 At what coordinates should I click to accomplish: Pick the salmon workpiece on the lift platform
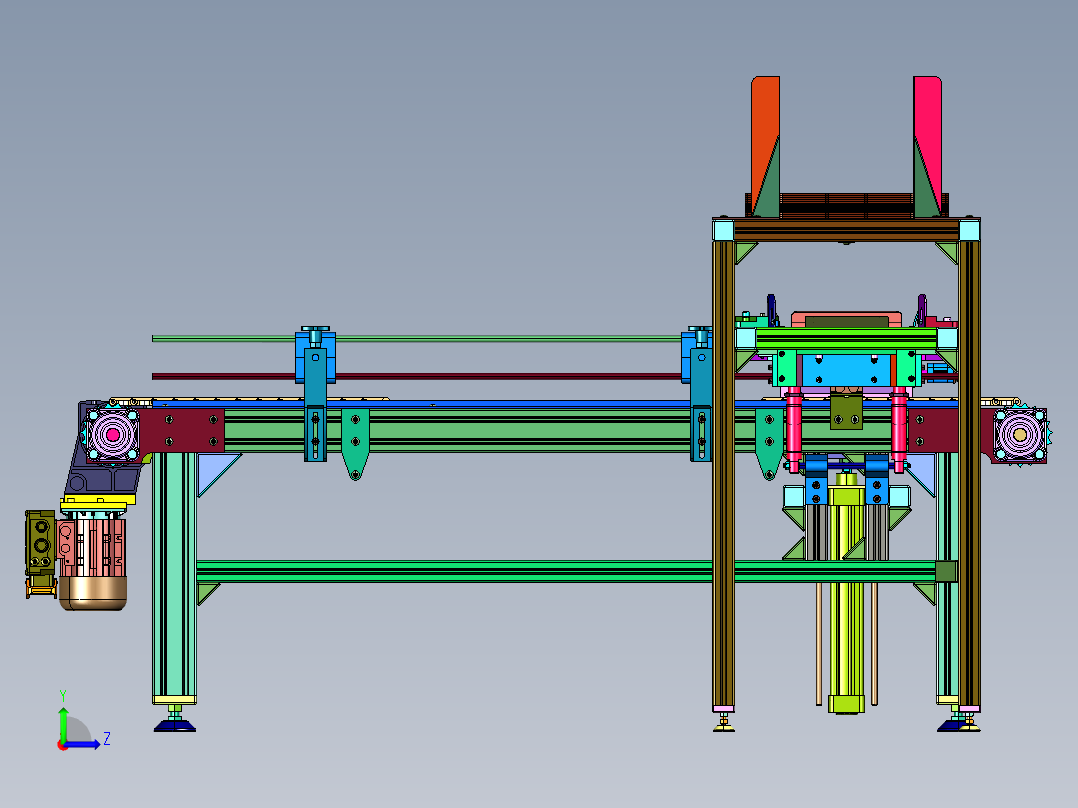[x=846, y=319]
